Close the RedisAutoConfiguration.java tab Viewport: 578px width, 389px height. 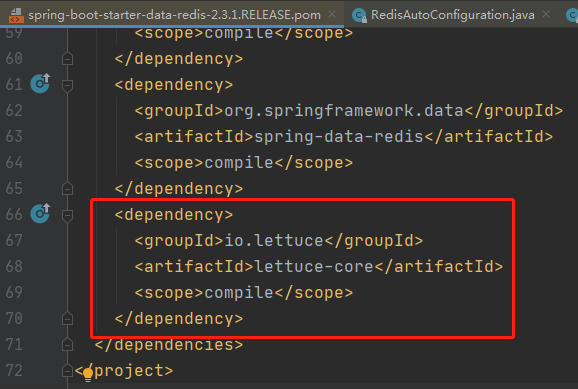point(546,14)
